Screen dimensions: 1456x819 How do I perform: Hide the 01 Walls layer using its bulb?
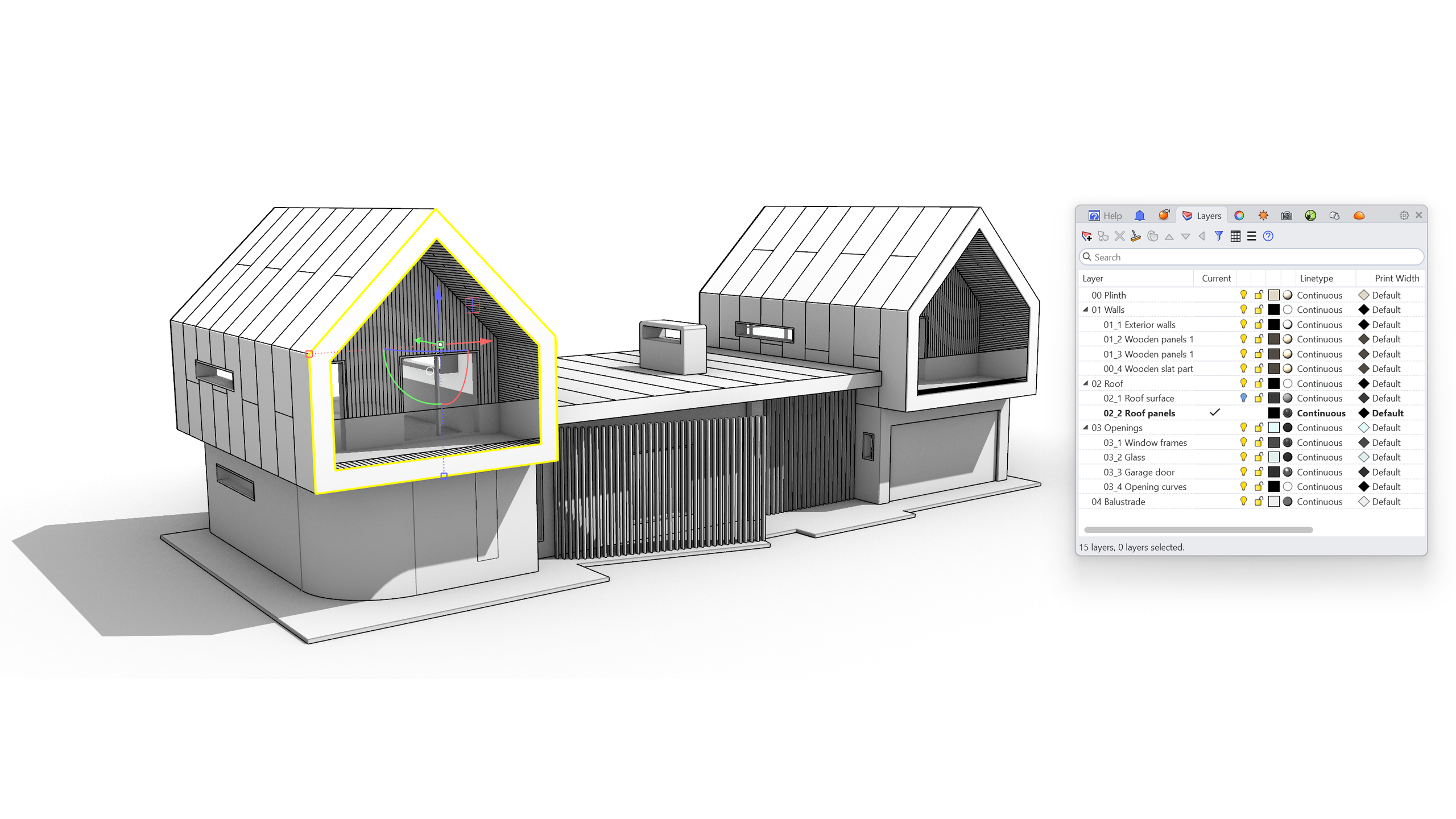(x=1244, y=309)
